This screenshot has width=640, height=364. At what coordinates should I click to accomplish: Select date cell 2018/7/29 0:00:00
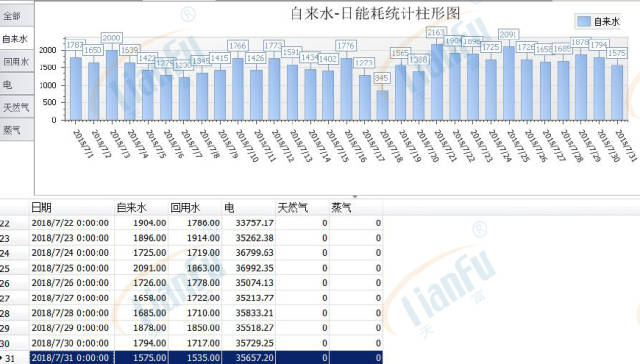(72, 328)
